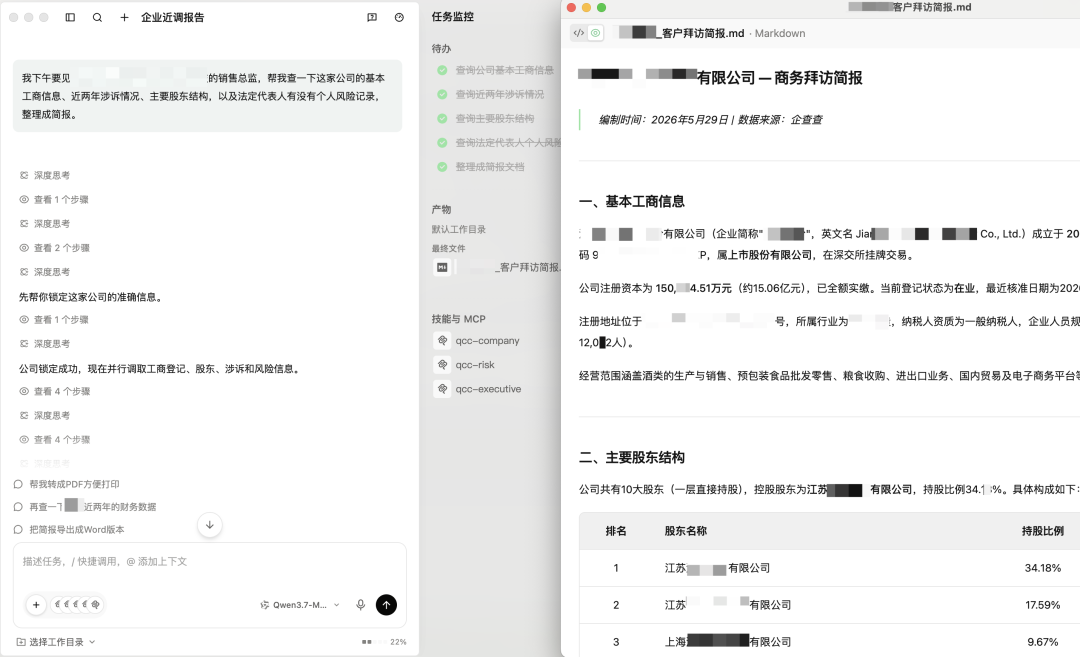
Task: Click the Markdown file type label in preview header
Action: (x=780, y=33)
